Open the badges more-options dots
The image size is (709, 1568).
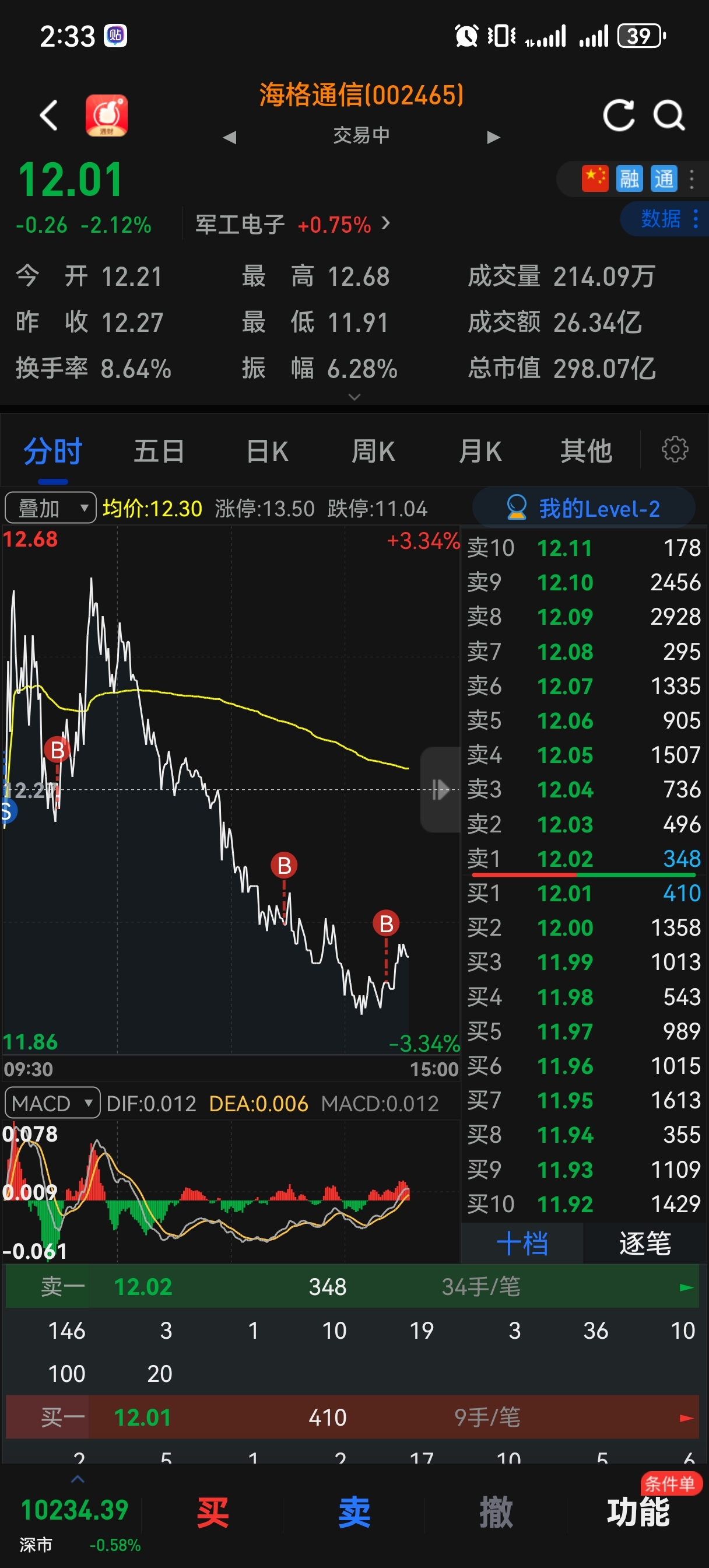click(692, 179)
